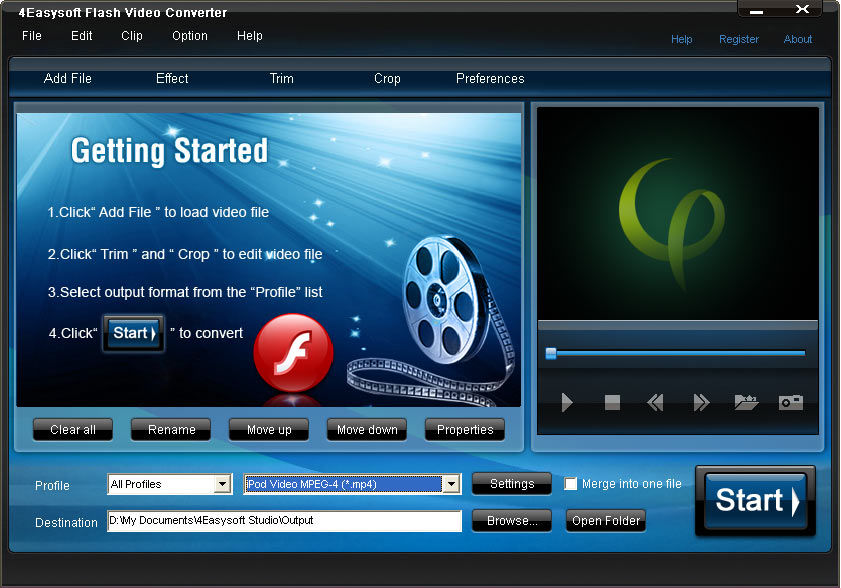This screenshot has width=841, height=588.
Task: Minimize the Flash Video Converter window
Action: pyautogui.click(x=757, y=11)
